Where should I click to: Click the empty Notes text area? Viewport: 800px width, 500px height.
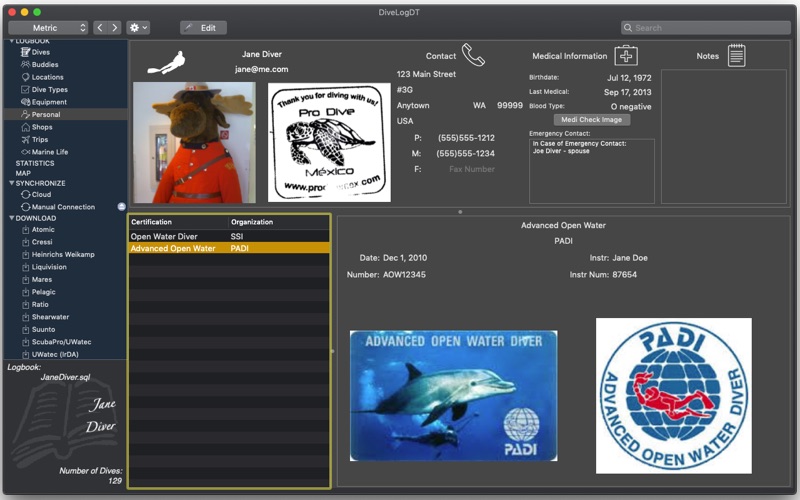point(724,137)
